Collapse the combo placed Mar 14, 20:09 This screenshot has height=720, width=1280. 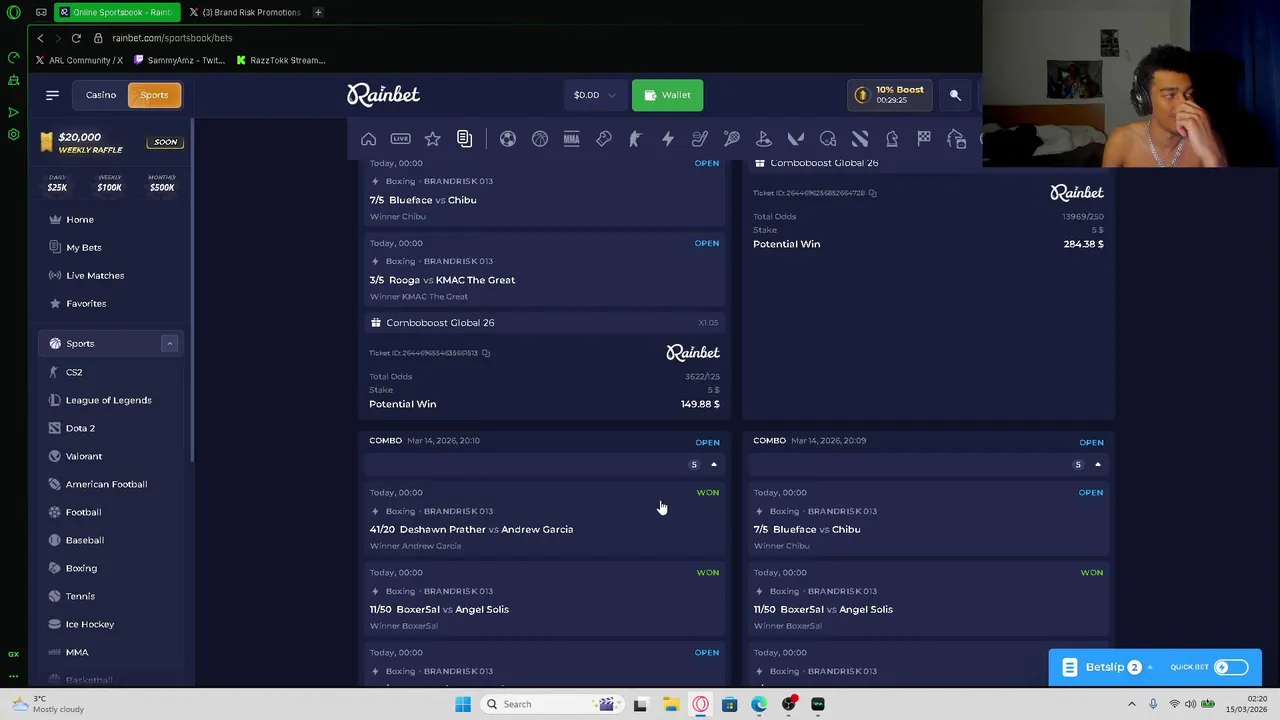1097,464
